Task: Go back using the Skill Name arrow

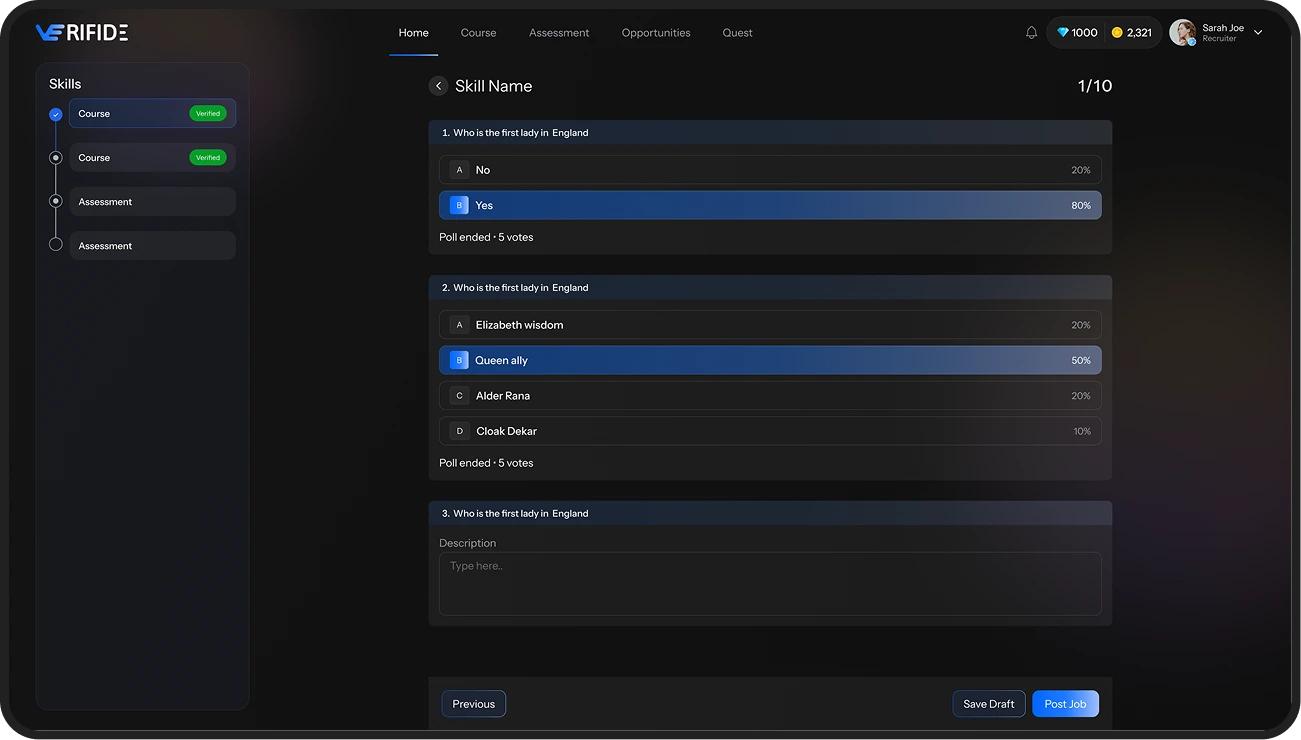Action: (438, 86)
